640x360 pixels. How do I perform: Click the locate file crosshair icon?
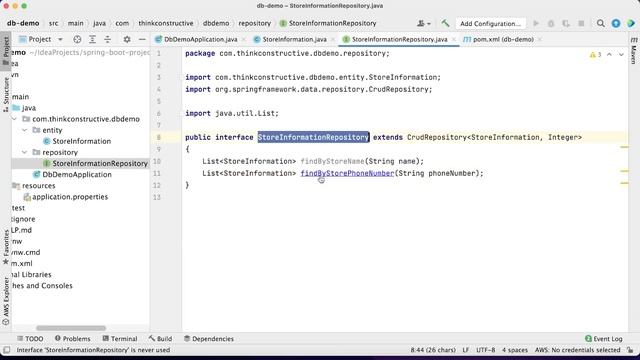pyautogui.click(x=77, y=39)
